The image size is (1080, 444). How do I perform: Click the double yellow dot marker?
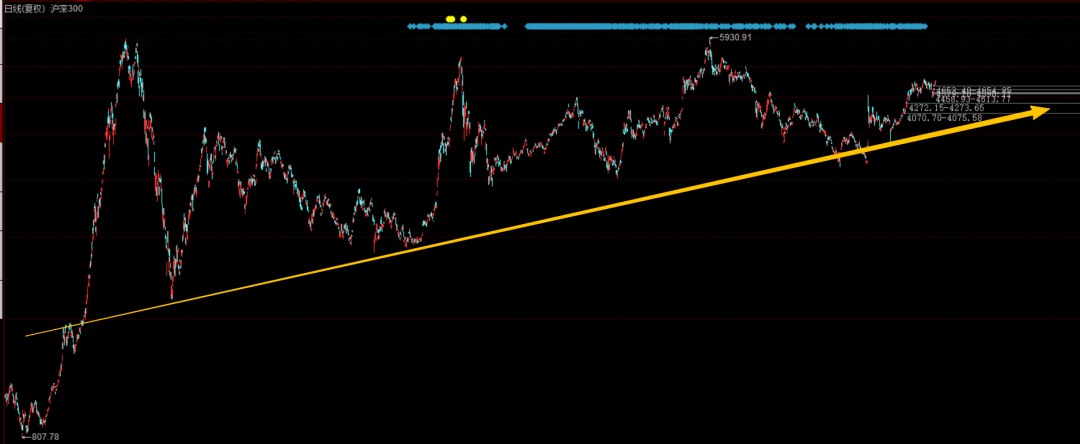tap(450, 19)
